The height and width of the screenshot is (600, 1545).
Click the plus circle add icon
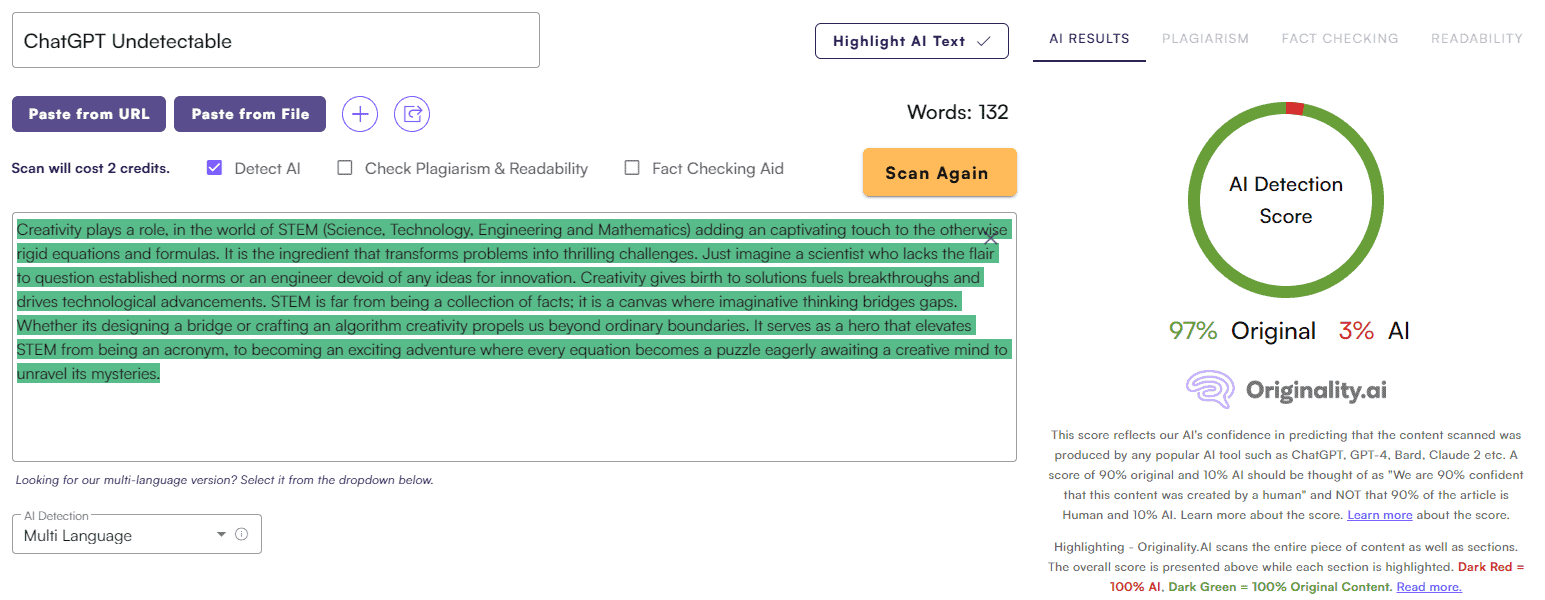(x=360, y=114)
